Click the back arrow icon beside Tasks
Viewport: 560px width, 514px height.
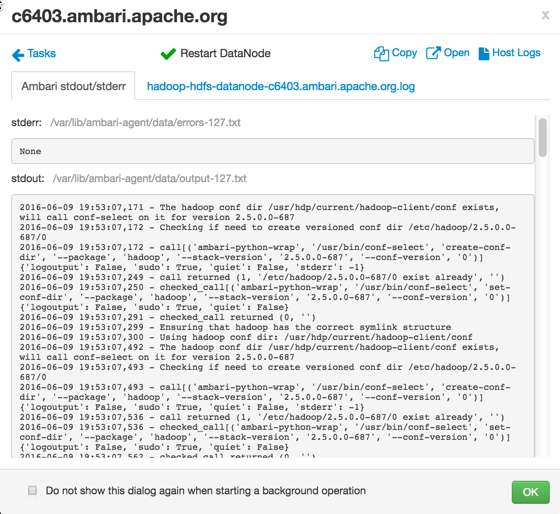coord(18,55)
